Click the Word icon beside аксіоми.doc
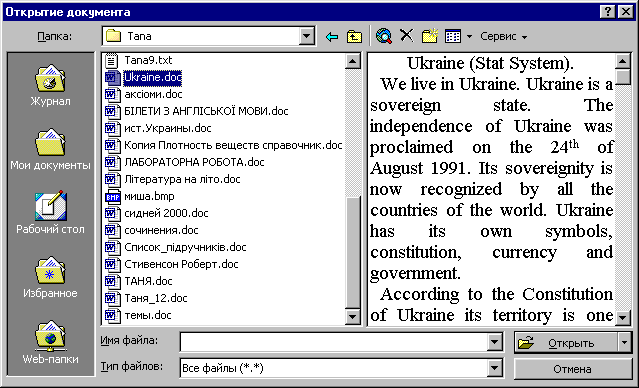Image resolution: width=639 pixels, height=388 pixels. pos(112,95)
